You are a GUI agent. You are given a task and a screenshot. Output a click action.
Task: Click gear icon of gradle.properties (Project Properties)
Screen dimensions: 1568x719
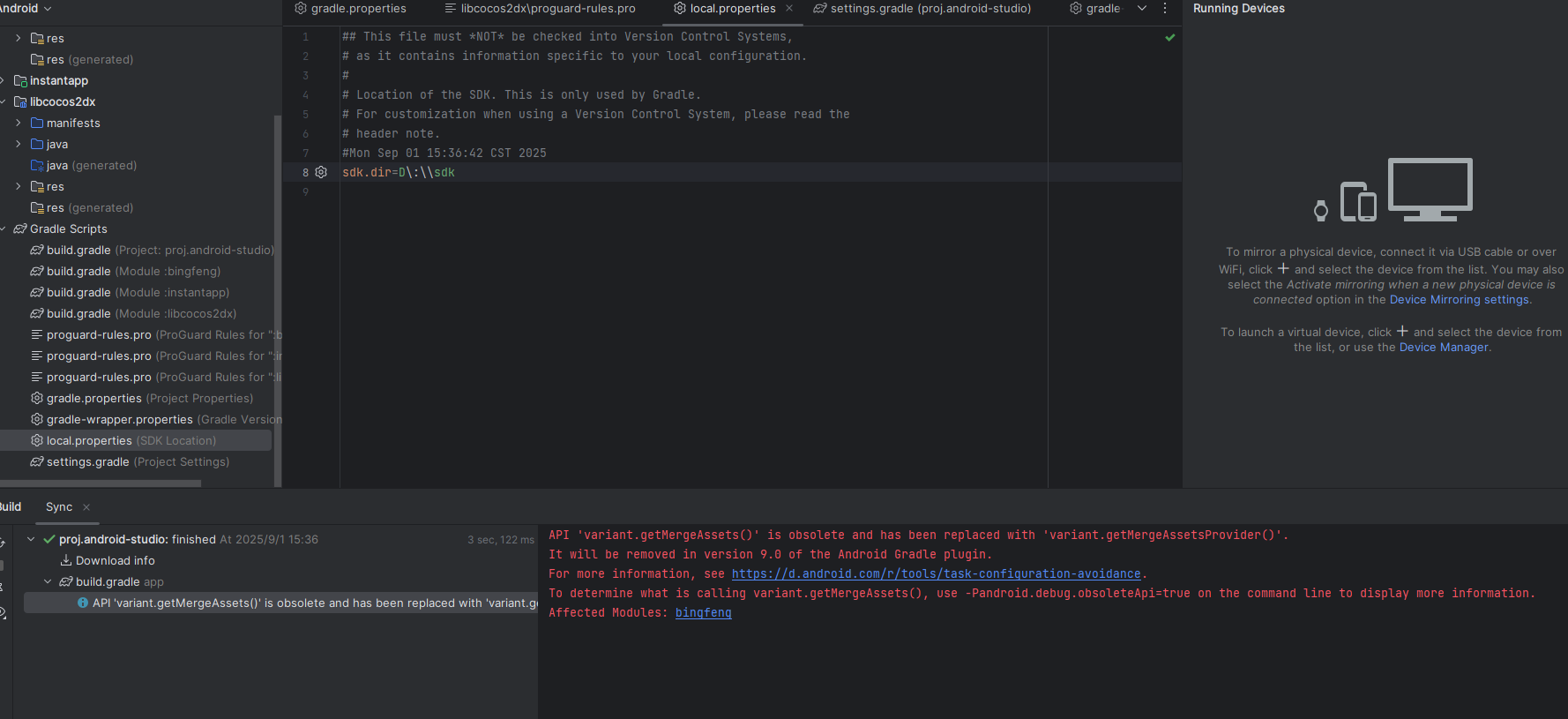point(37,398)
